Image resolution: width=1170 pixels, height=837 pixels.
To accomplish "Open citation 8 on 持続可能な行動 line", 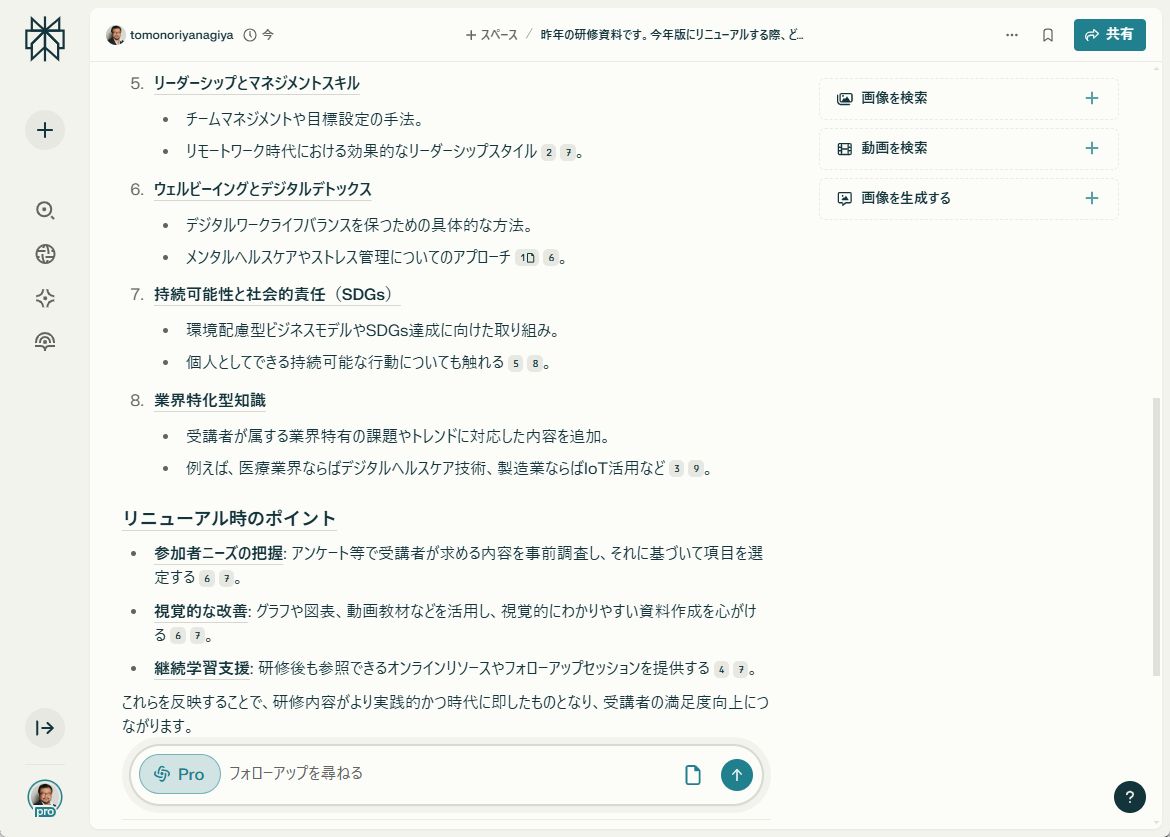I will [x=535, y=364].
